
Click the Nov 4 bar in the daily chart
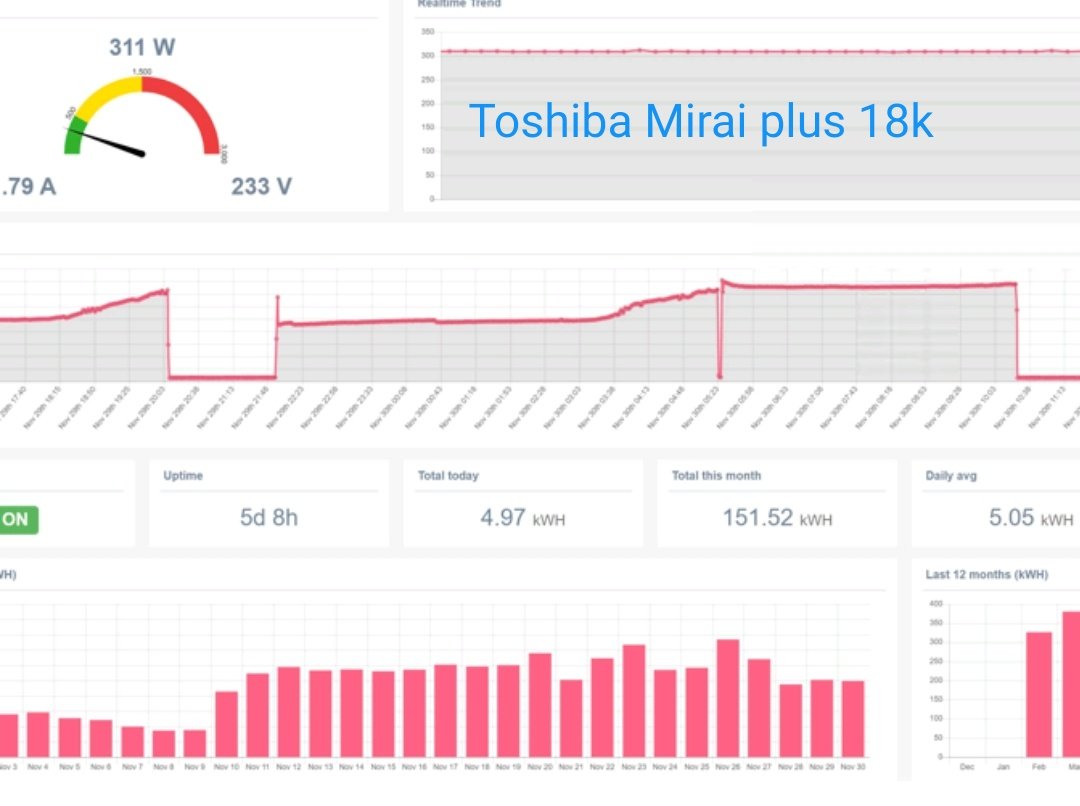[x=38, y=734]
